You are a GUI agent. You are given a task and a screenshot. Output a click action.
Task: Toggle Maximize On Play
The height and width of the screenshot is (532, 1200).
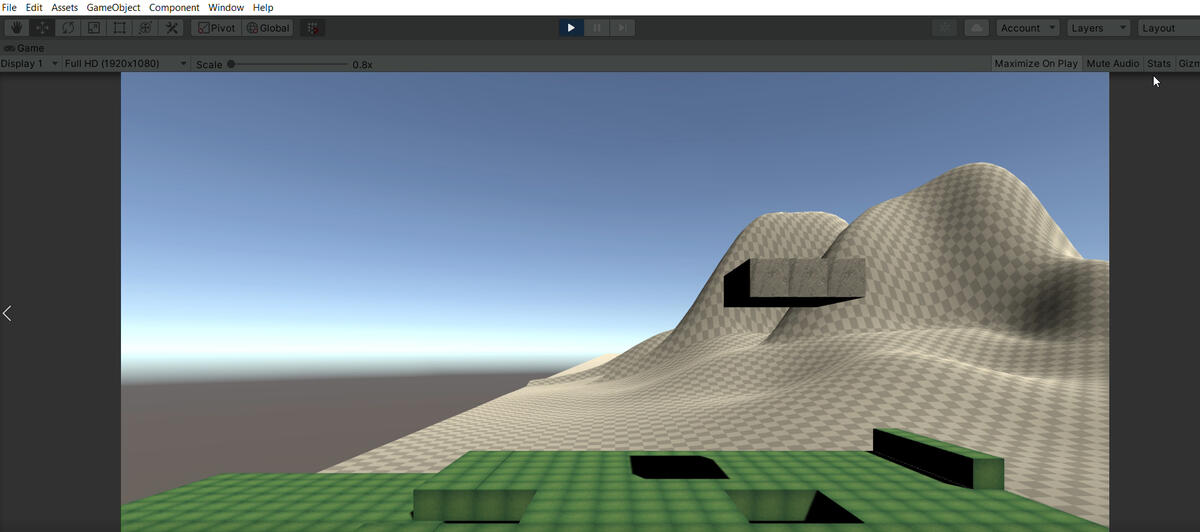[x=1036, y=64]
